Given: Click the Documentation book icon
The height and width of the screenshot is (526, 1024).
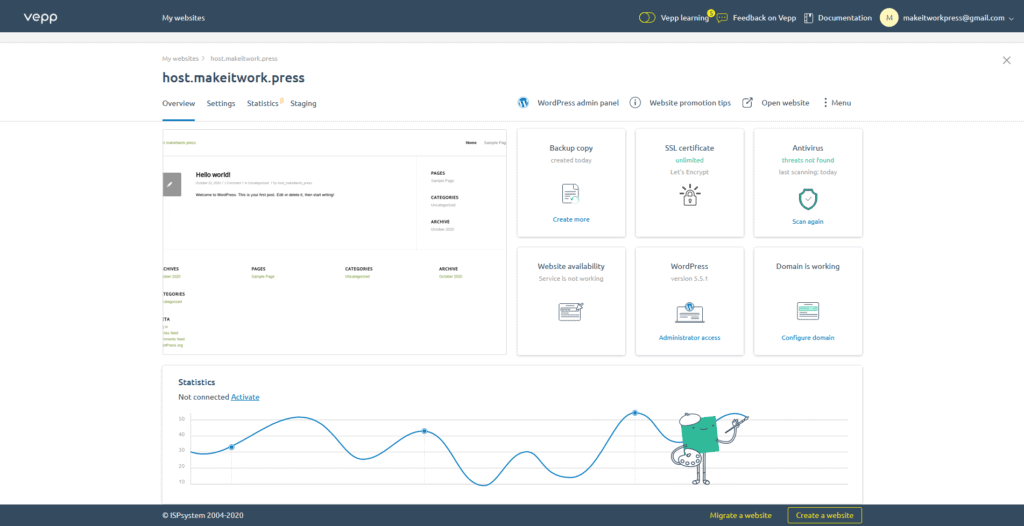Looking at the screenshot, I should coord(808,18).
